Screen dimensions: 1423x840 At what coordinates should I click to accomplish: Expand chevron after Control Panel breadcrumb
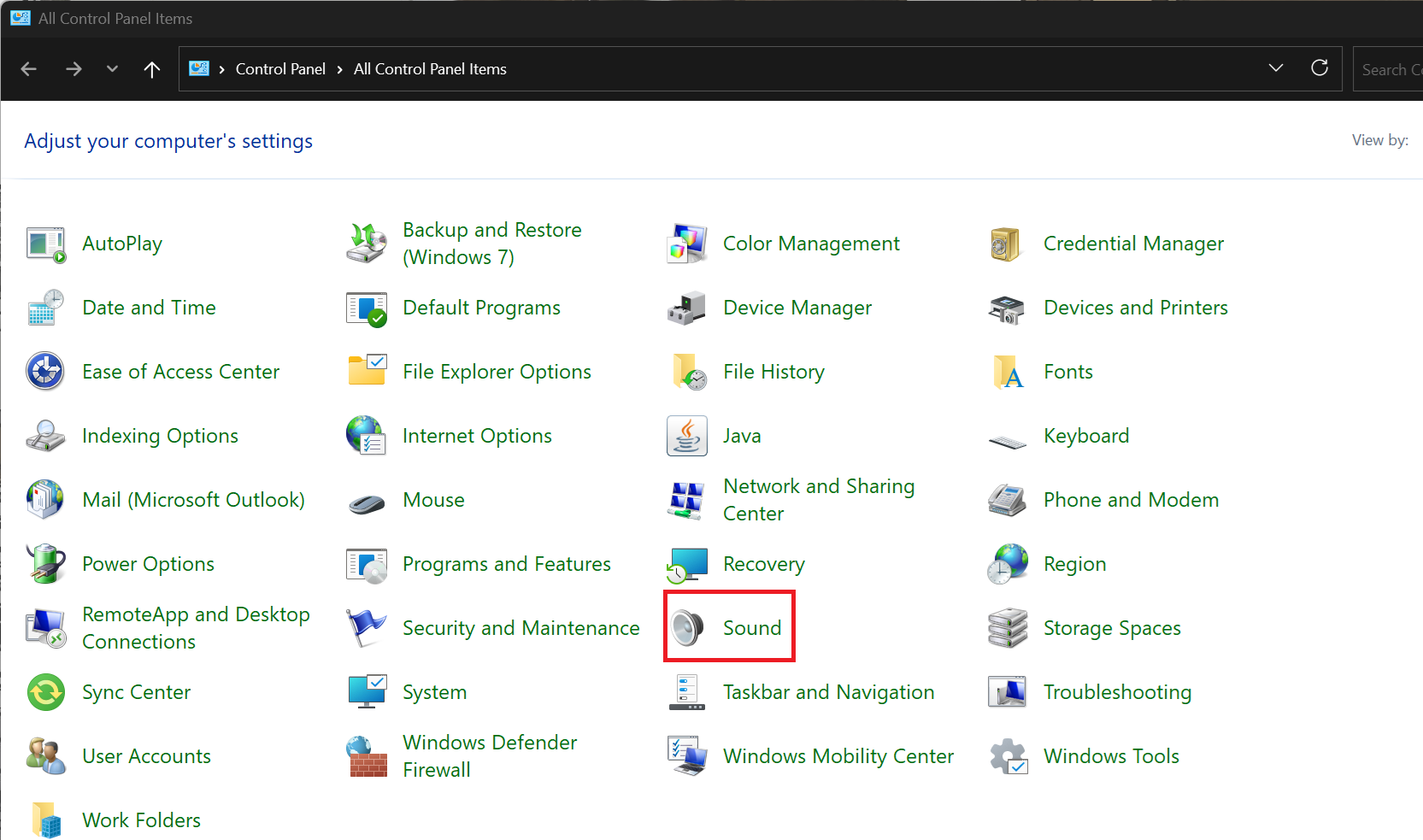point(339,69)
